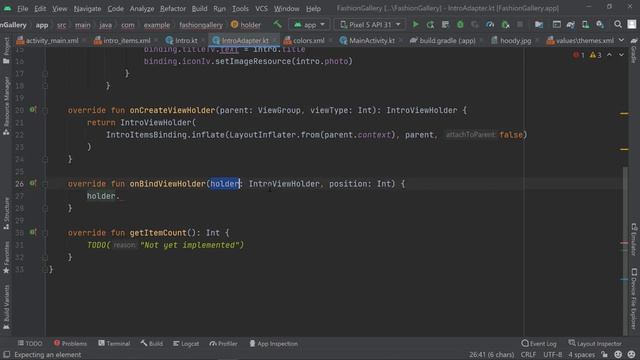
Task: Start debugging with the Debug bug icon
Action: (x=460, y=24)
